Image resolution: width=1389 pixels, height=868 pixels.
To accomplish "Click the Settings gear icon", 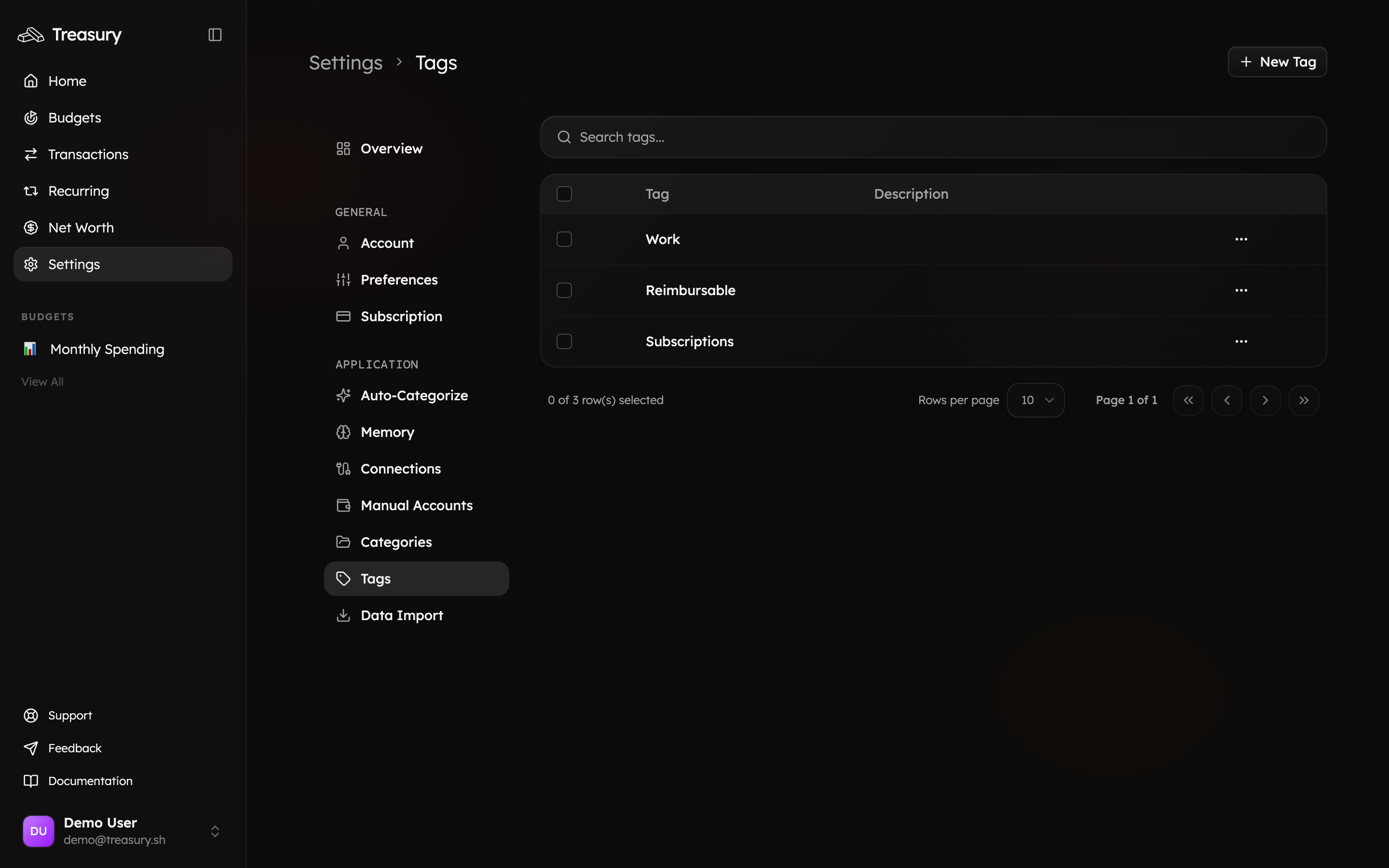I will click(31, 265).
